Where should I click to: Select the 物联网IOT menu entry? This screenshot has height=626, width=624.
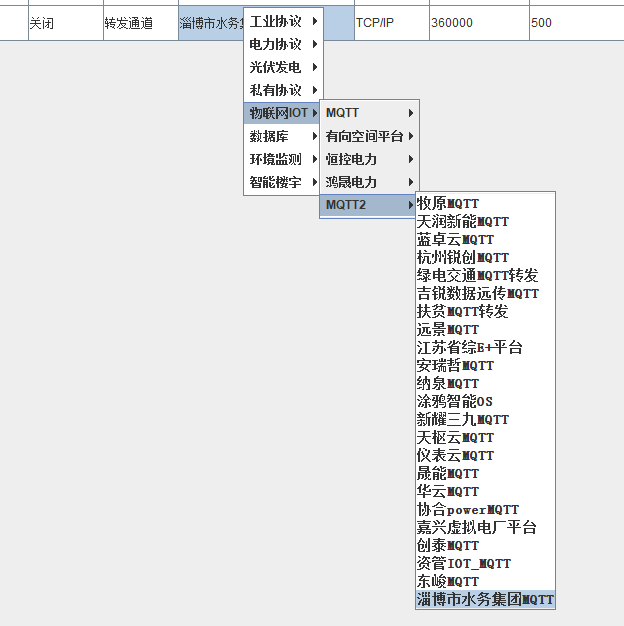pyautogui.click(x=281, y=113)
